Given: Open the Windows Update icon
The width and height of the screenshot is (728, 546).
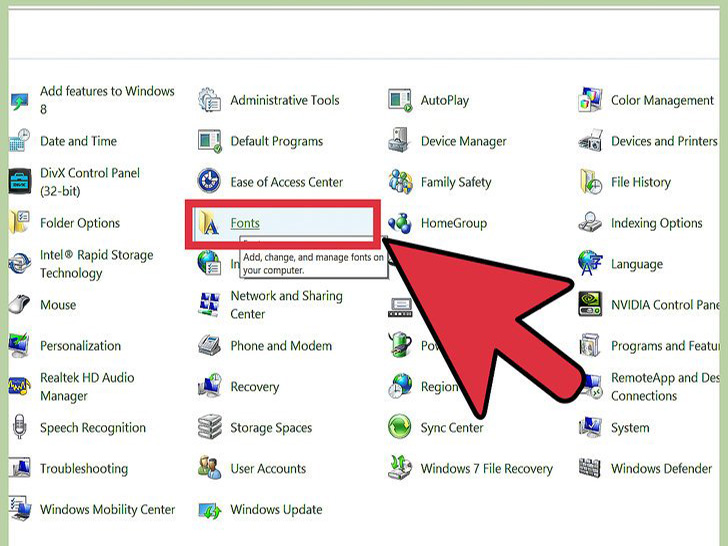Looking at the screenshot, I should 210,510.
